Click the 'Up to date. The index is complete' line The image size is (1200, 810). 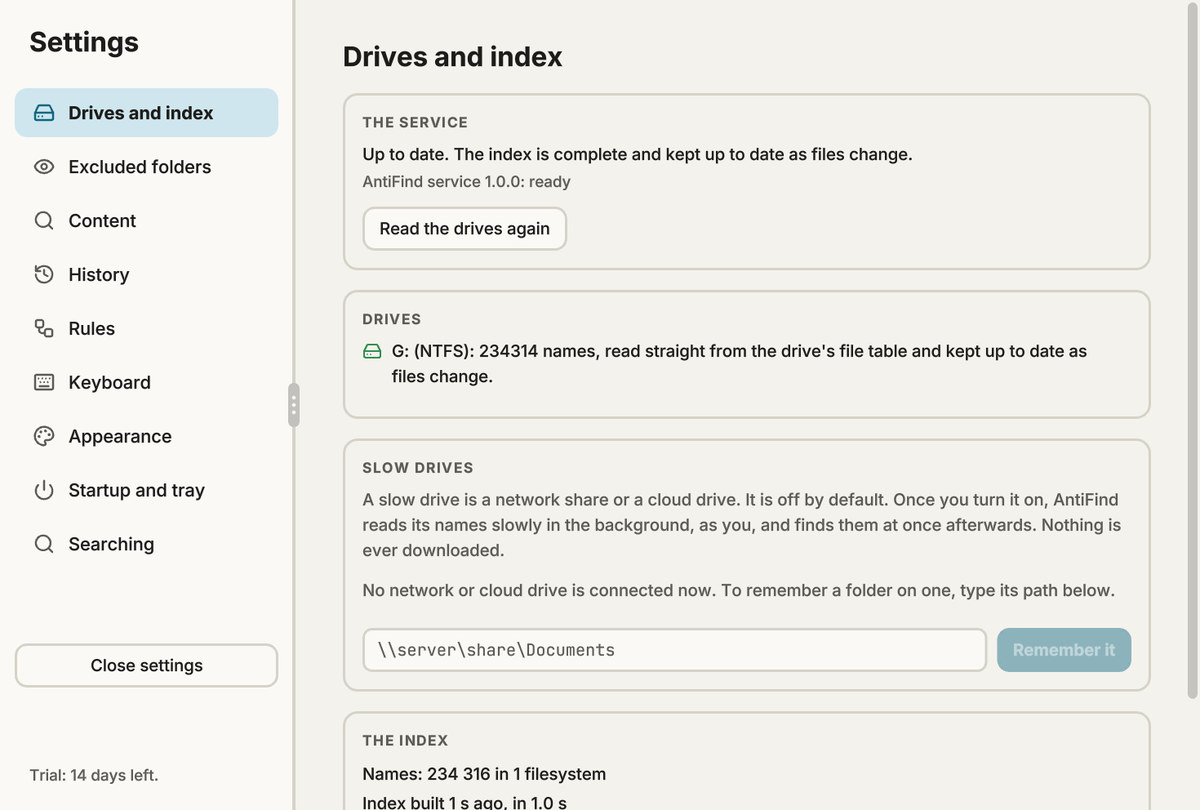point(637,154)
